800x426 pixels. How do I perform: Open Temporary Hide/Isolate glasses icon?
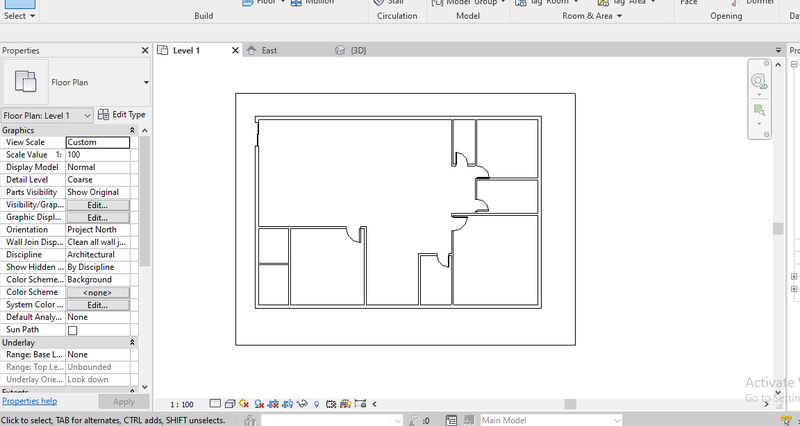click(302, 404)
